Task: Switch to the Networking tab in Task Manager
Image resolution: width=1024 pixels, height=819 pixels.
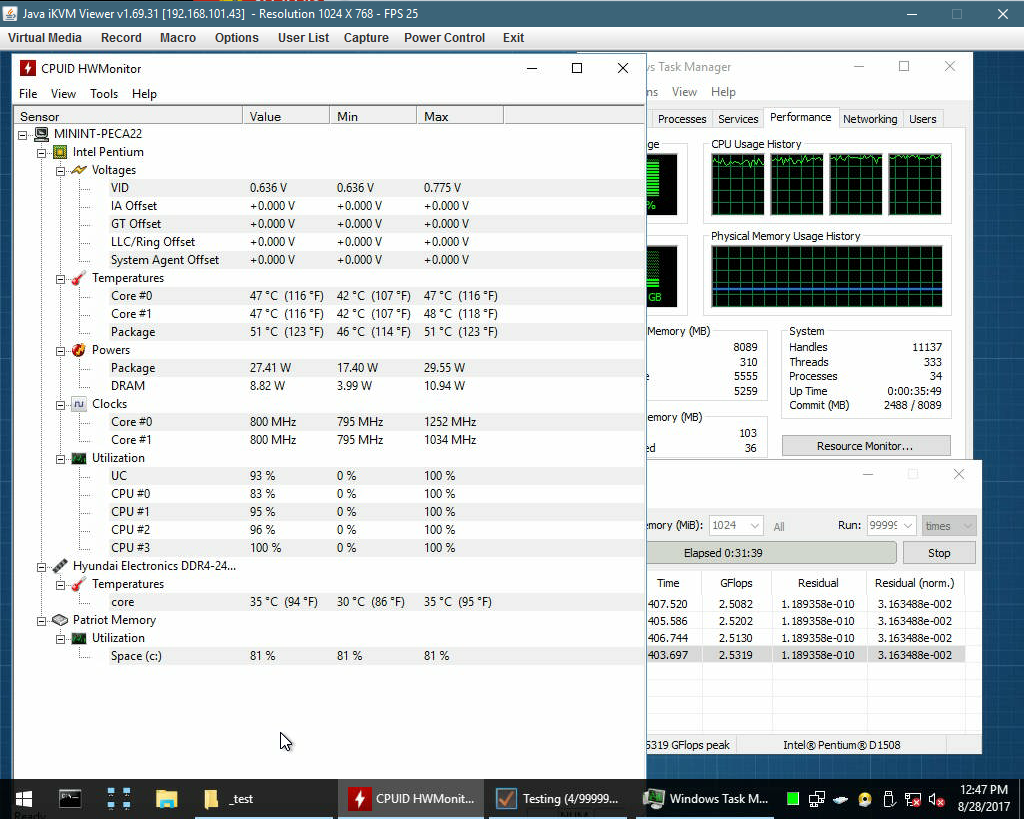Action: click(x=870, y=119)
